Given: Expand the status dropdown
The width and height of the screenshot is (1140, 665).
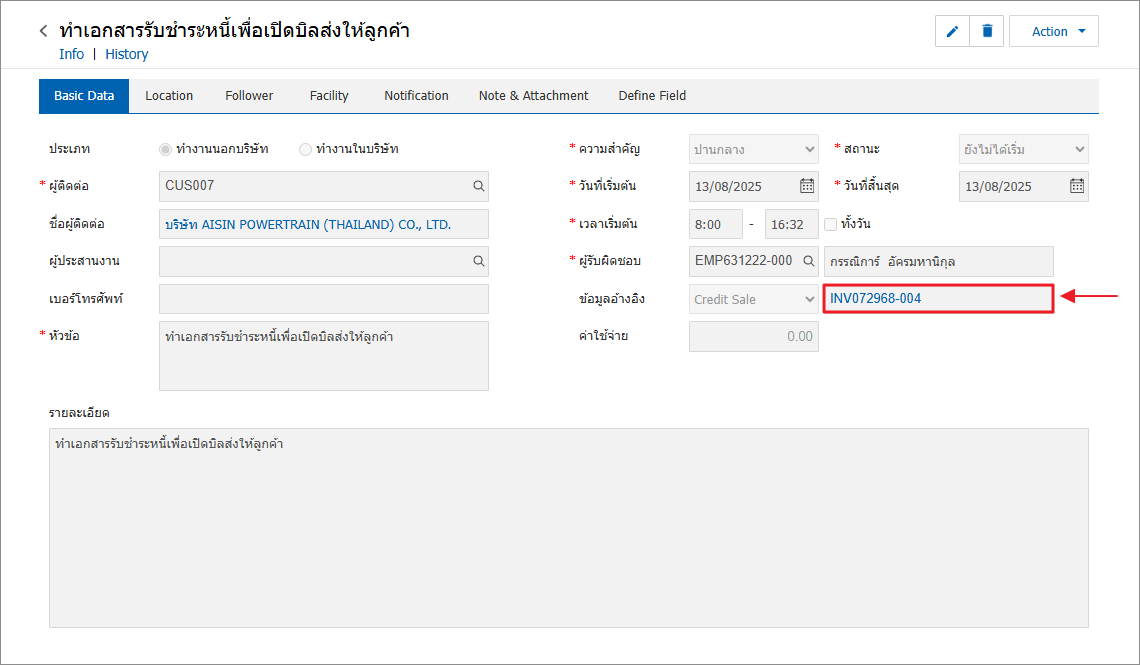Looking at the screenshot, I should click(x=1023, y=149).
